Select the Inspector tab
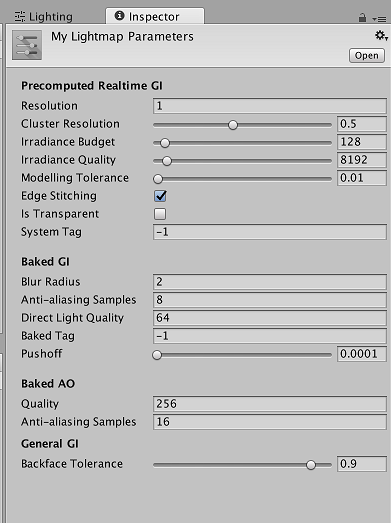The image size is (391, 523). pos(155,16)
